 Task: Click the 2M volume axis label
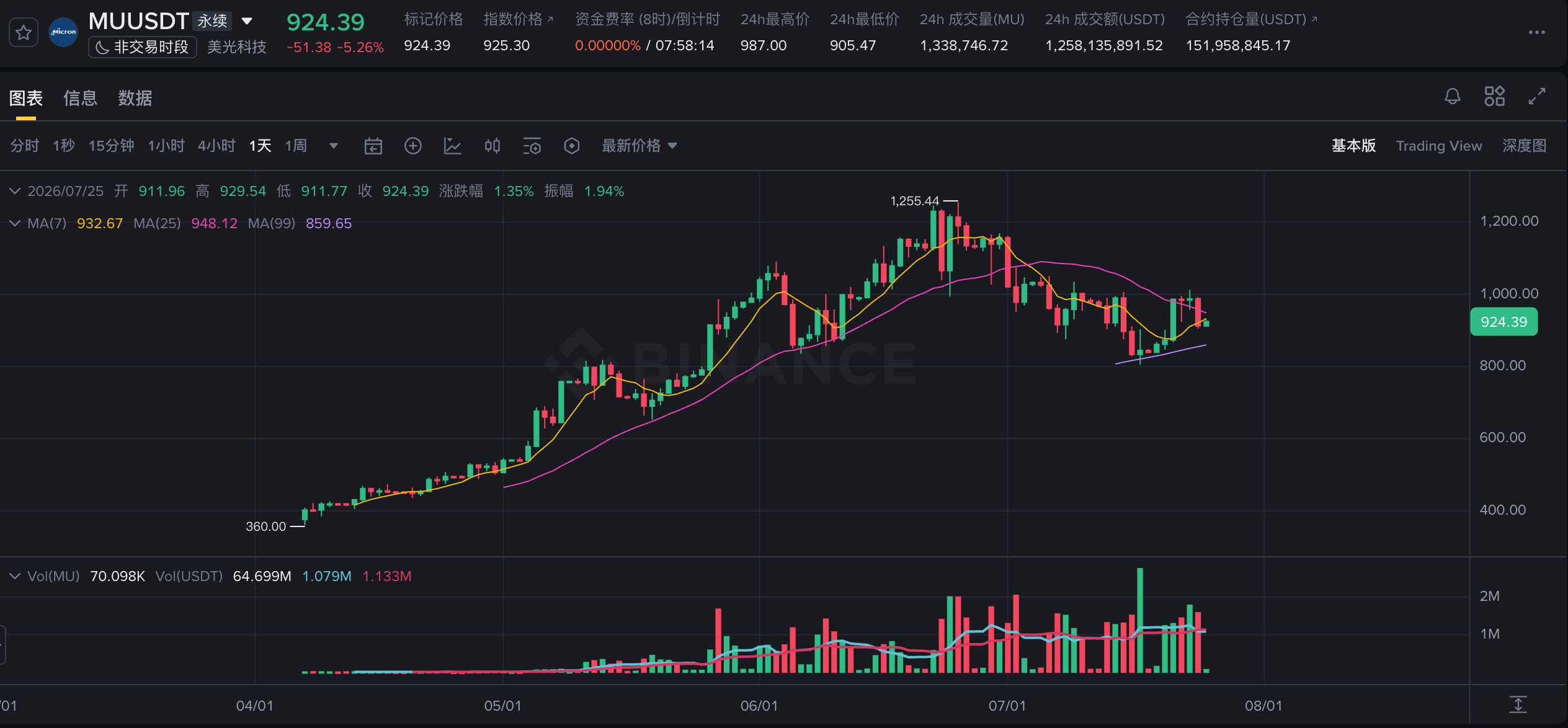tap(1489, 596)
